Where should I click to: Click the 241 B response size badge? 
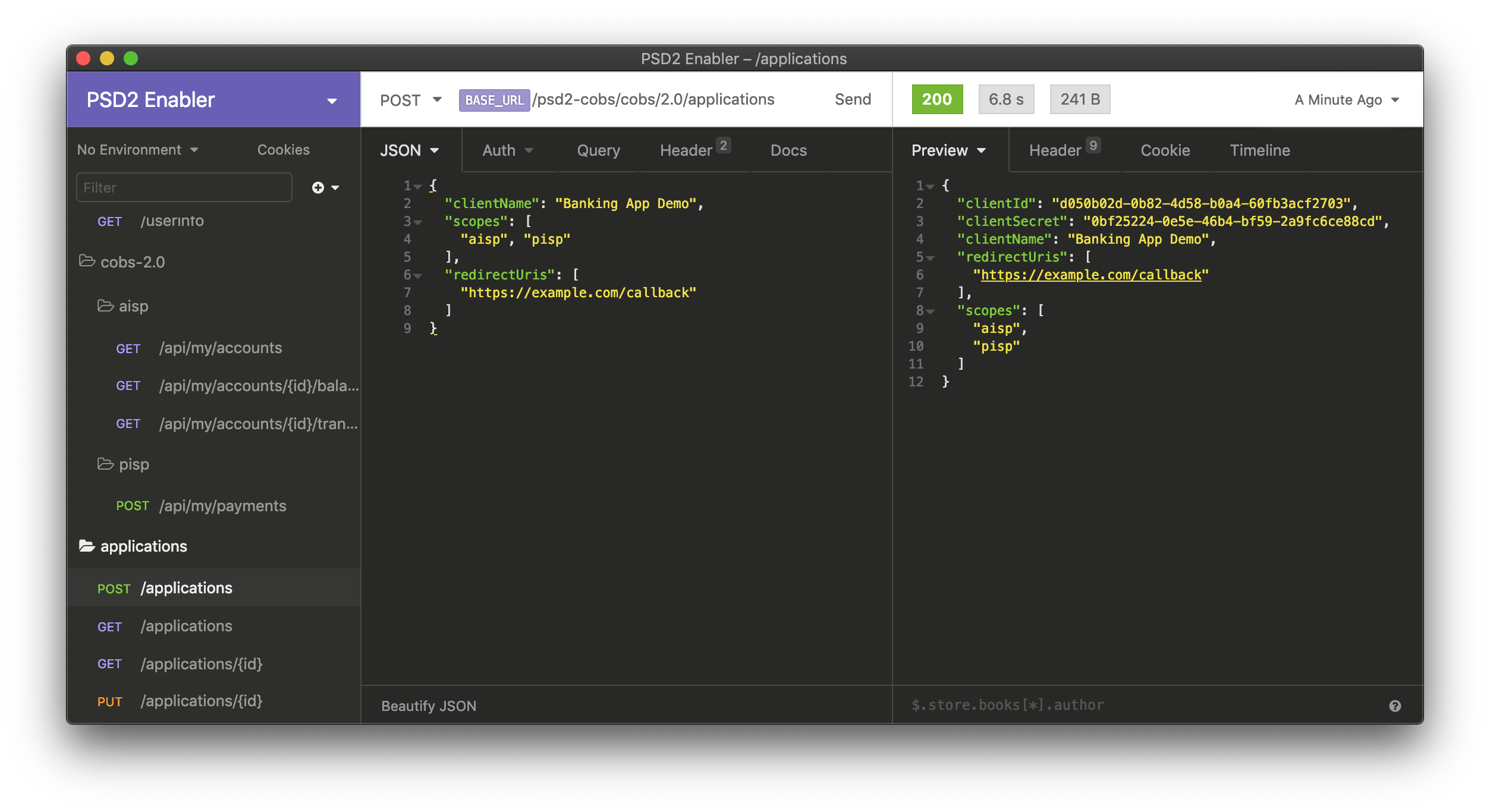[1080, 99]
